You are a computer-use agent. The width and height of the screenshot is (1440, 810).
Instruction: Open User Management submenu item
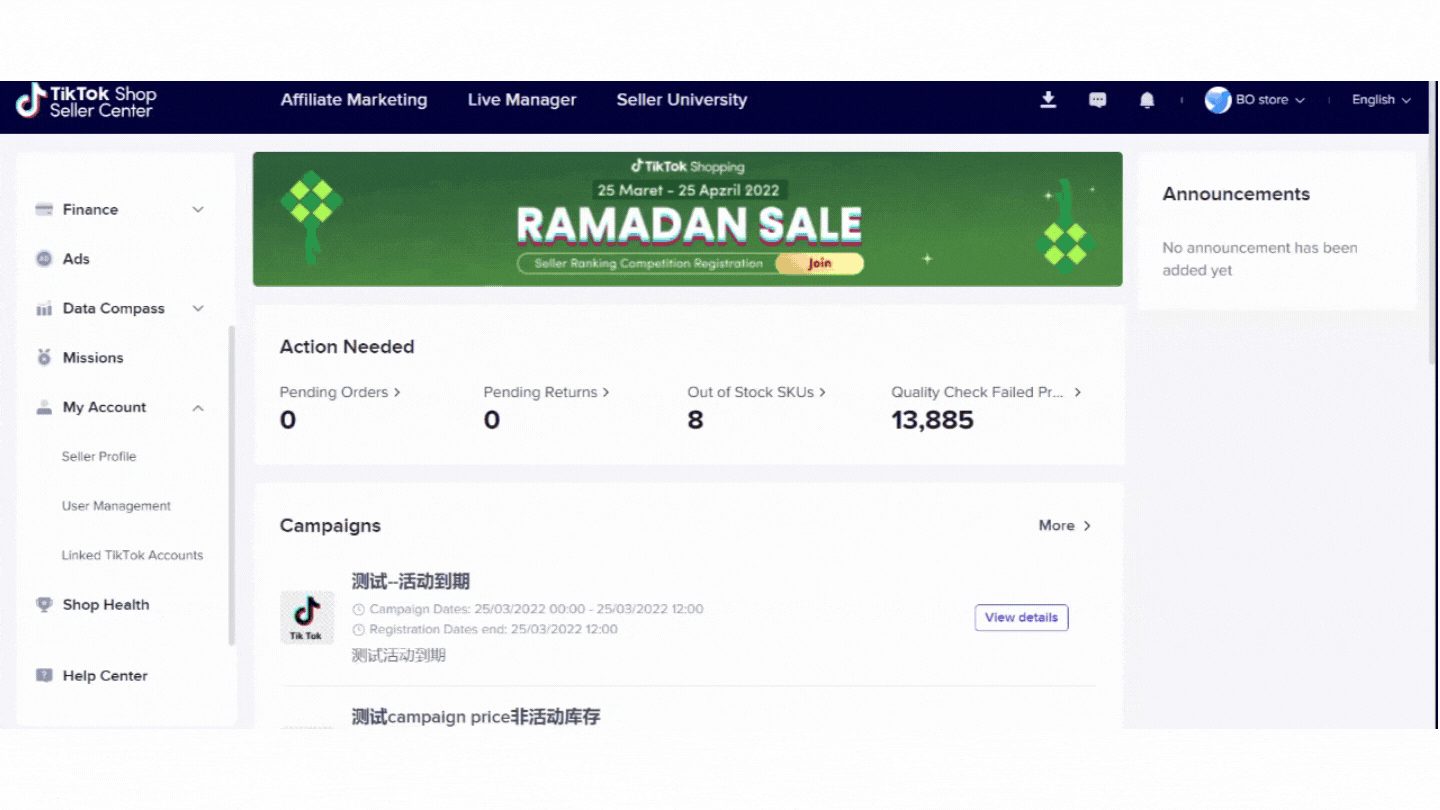coord(116,506)
